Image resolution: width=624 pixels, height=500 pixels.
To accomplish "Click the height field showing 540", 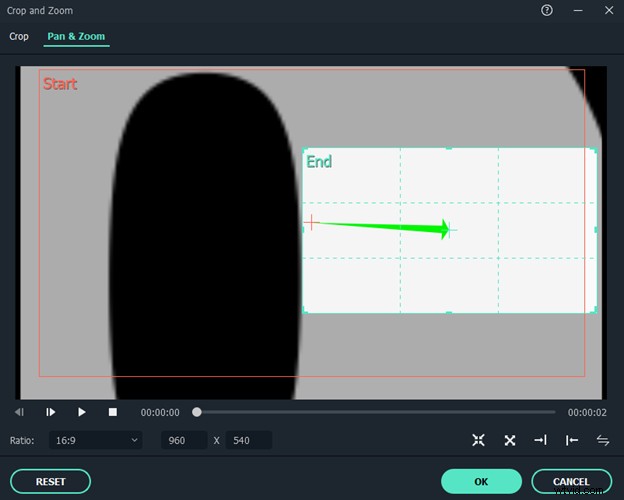I will [249, 440].
